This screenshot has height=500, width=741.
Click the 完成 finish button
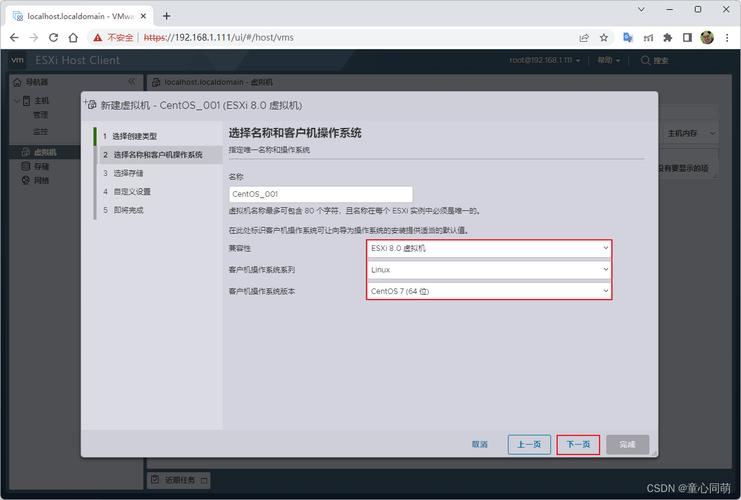pyautogui.click(x=627, y=445)
